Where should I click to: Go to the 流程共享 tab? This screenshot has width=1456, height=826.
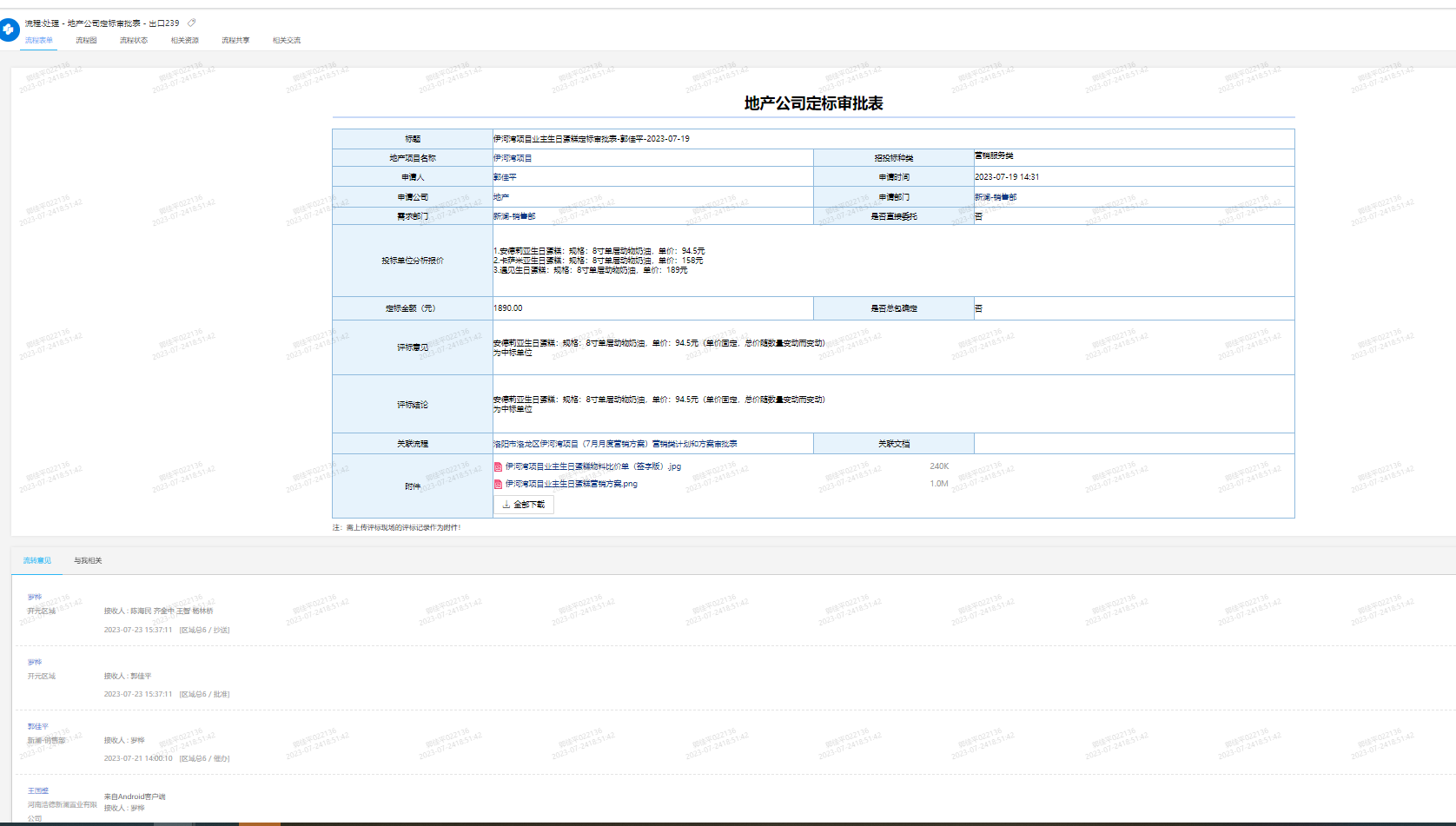(235, 41)
